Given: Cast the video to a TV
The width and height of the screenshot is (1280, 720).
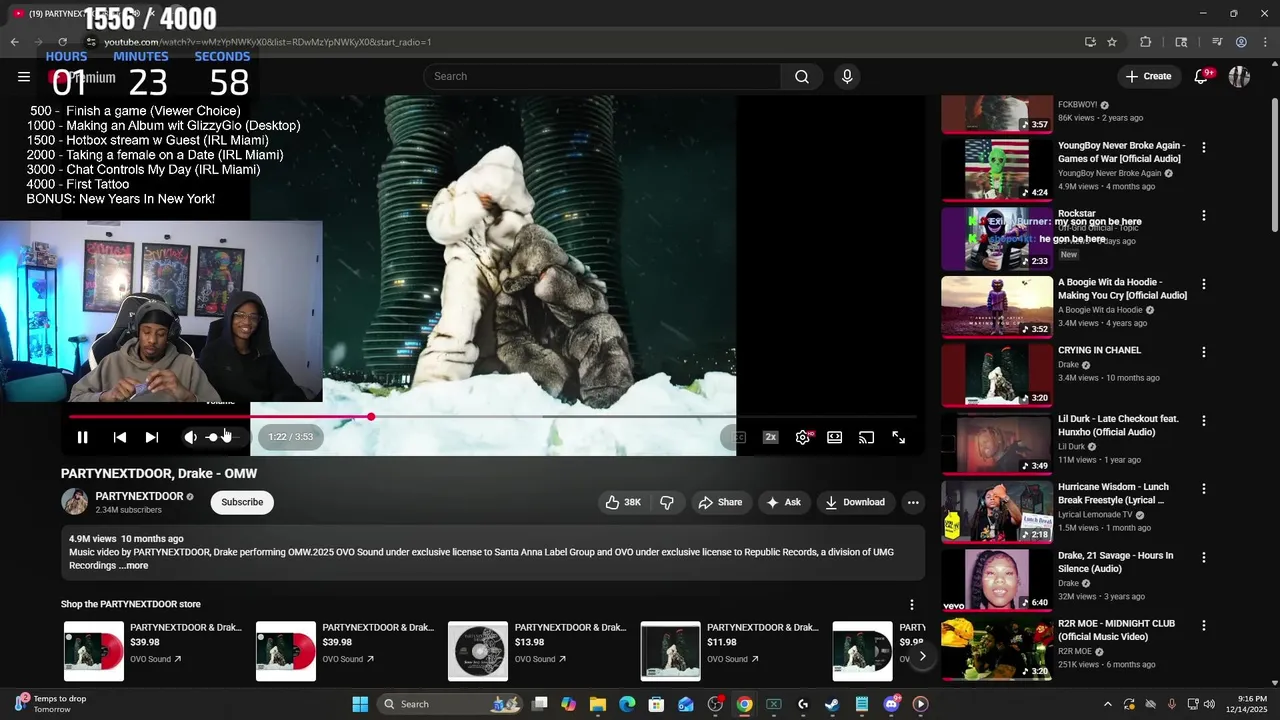Looking at the screenshot, I should (x=867, y=437).
